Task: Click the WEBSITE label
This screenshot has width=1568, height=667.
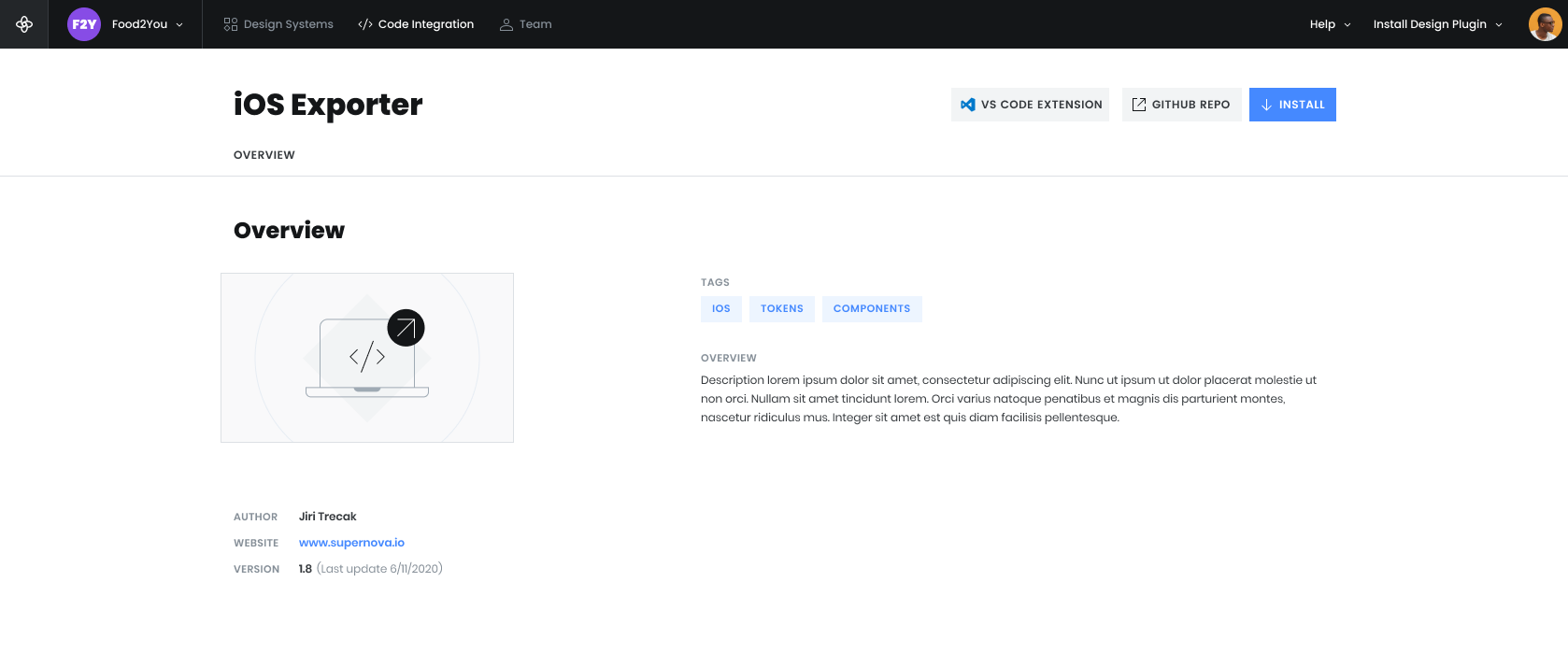Action: 256,543
